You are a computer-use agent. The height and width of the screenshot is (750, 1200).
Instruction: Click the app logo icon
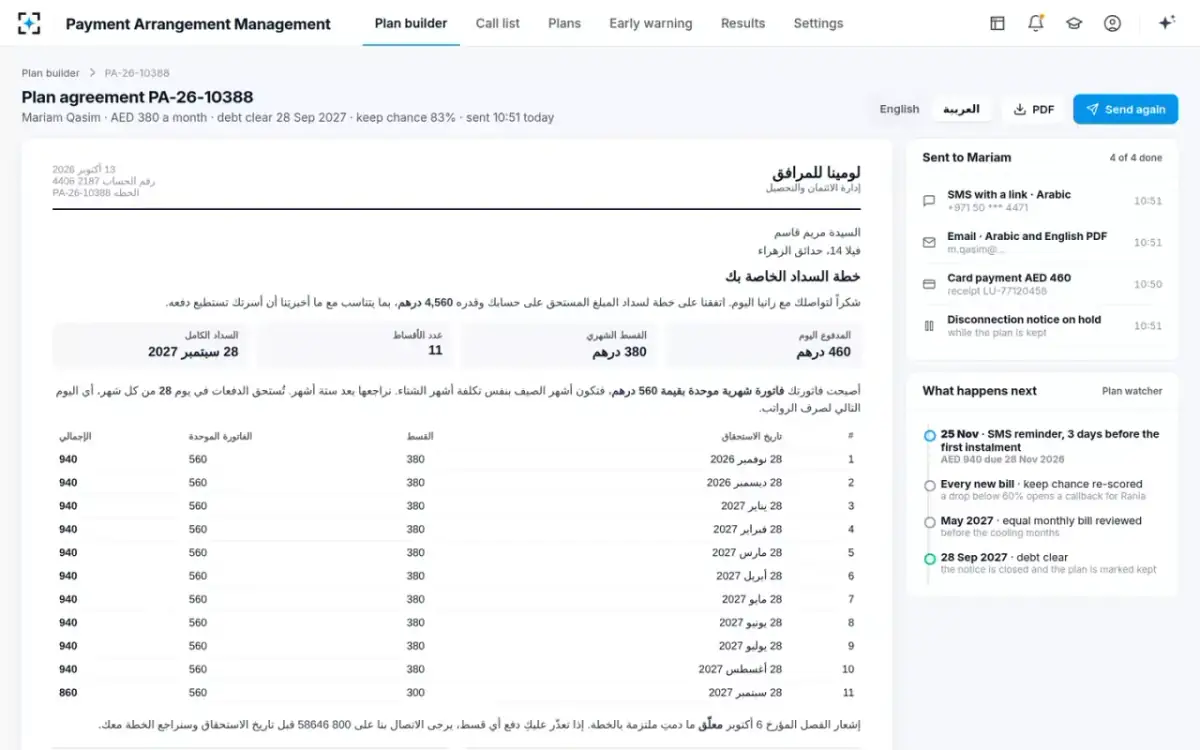pos(30,23)
